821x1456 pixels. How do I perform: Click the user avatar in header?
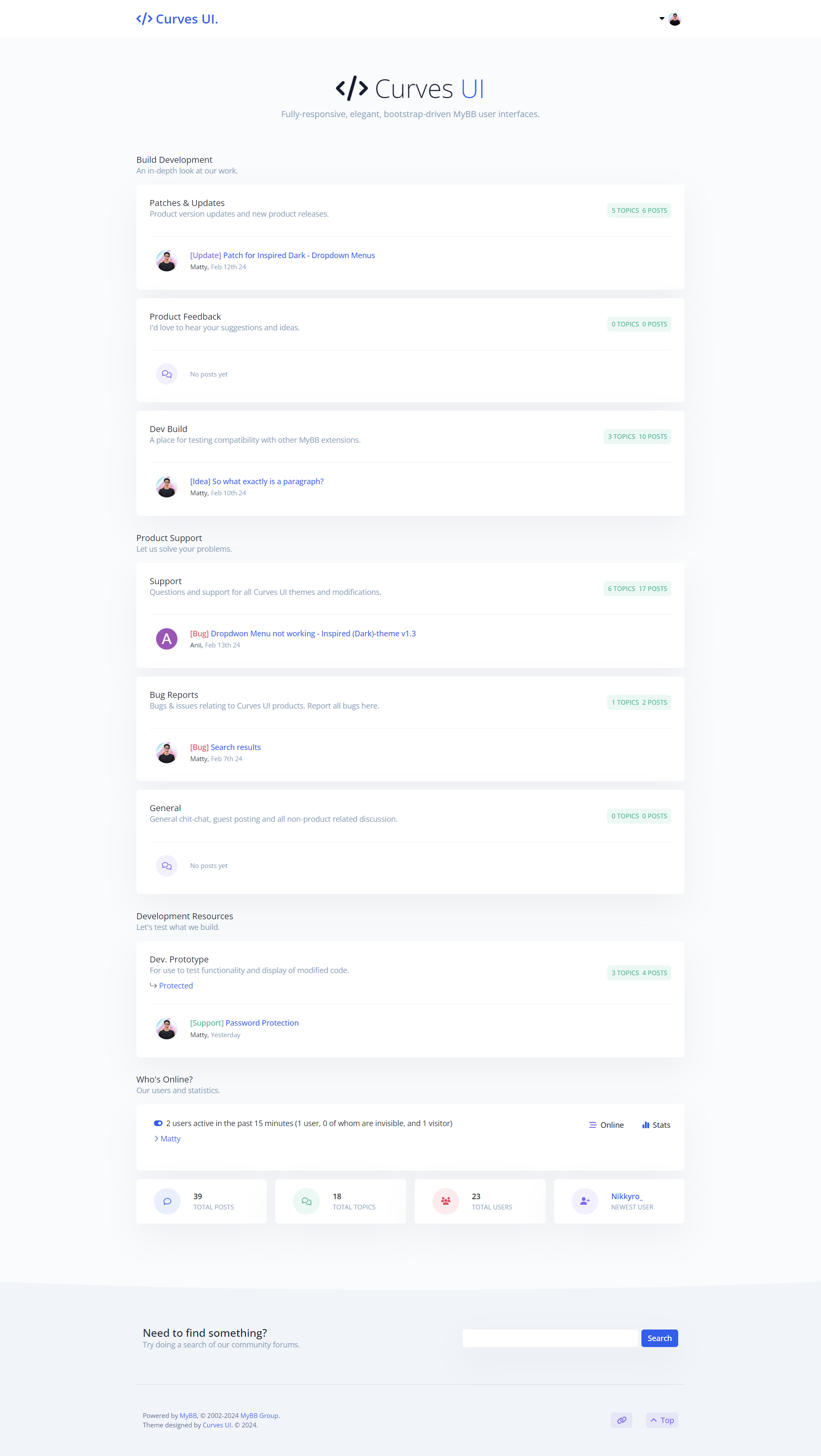(x=675, y=19)
